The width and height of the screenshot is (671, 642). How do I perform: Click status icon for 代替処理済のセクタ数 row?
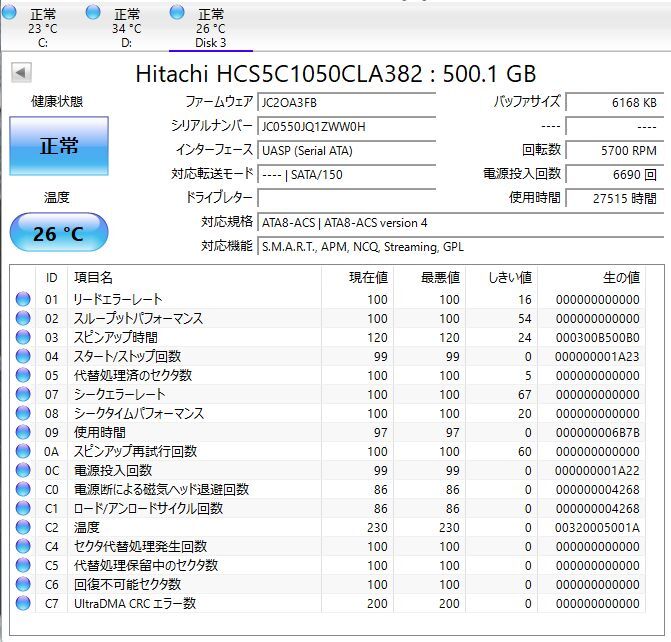23,376
